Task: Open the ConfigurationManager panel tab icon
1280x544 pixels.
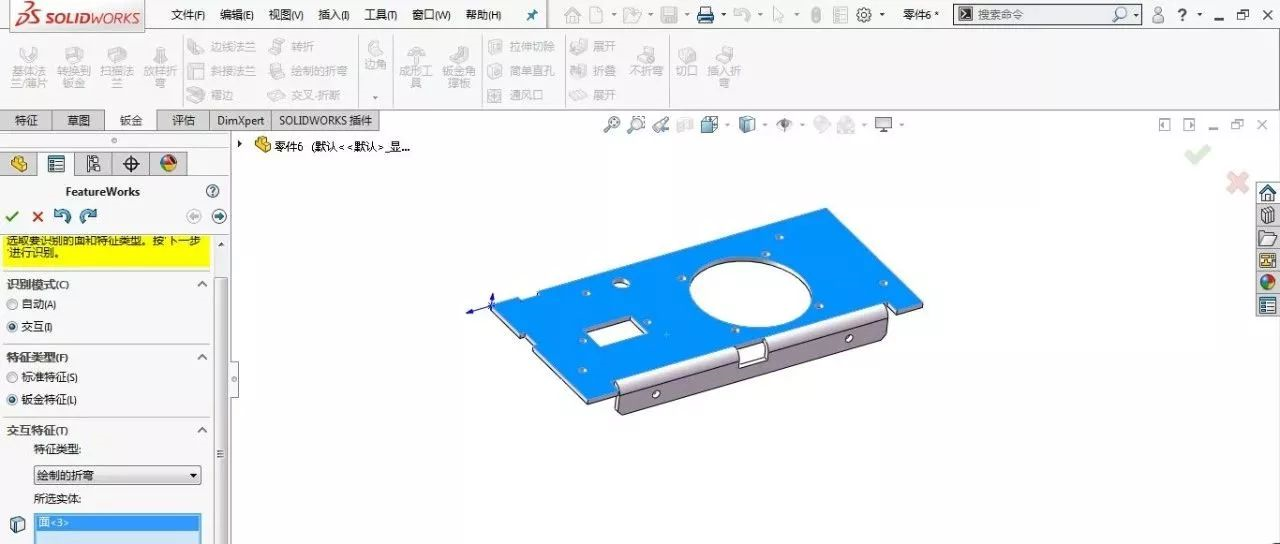Action: pos(93,164)
